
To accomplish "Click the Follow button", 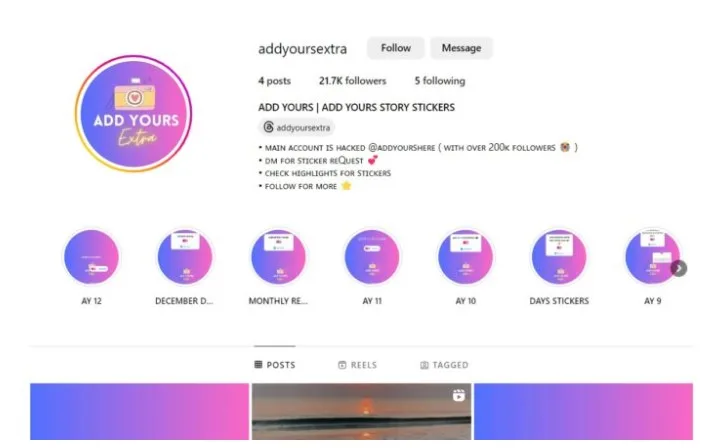I will [396, 48].
